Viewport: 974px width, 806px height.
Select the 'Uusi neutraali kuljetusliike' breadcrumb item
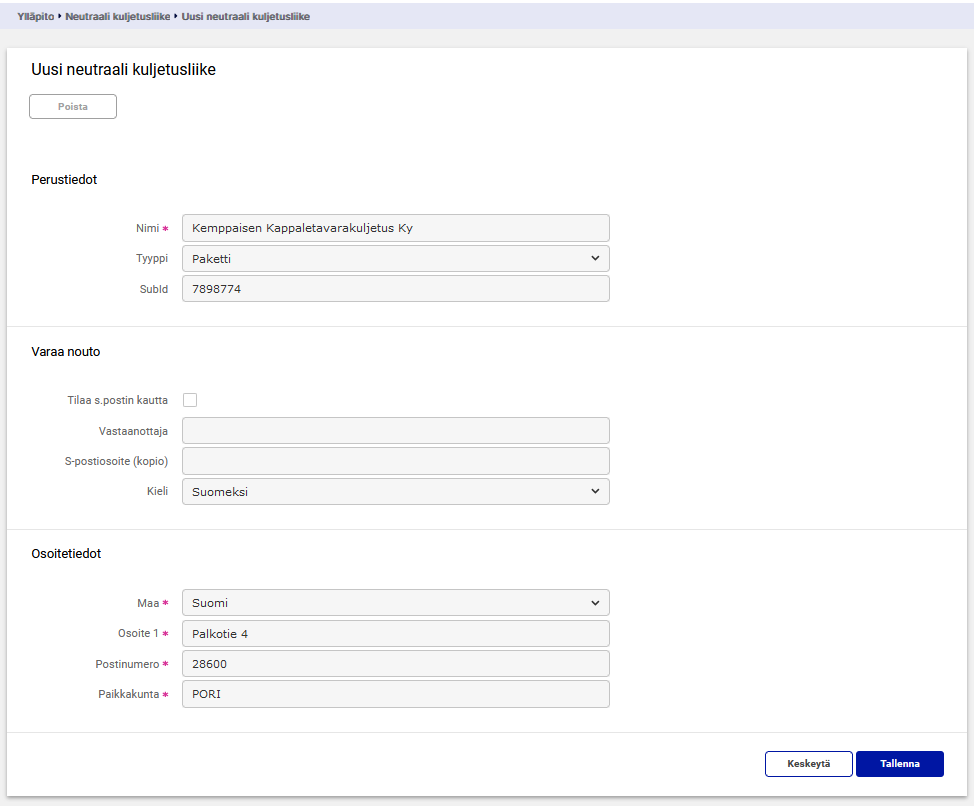245,16
